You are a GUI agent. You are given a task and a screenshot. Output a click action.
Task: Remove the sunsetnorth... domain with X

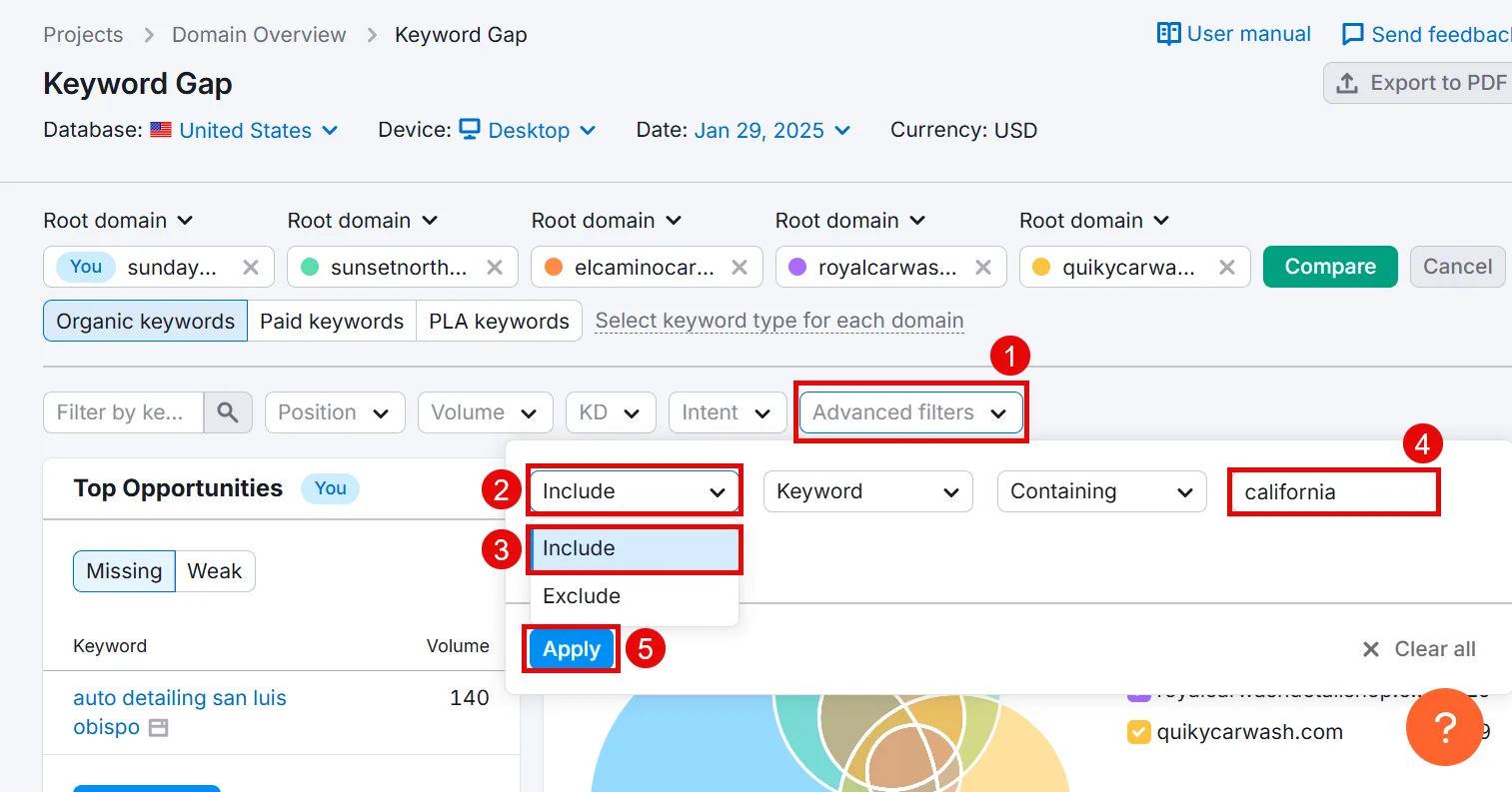[495, 267]
